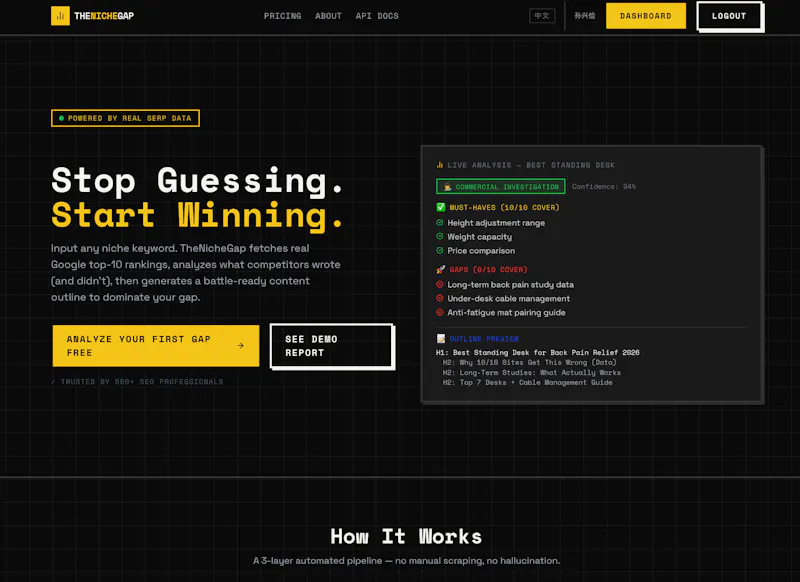
Task: Click Live Analysis – Best Standing Desk title
Action: [x=531, y=165]
